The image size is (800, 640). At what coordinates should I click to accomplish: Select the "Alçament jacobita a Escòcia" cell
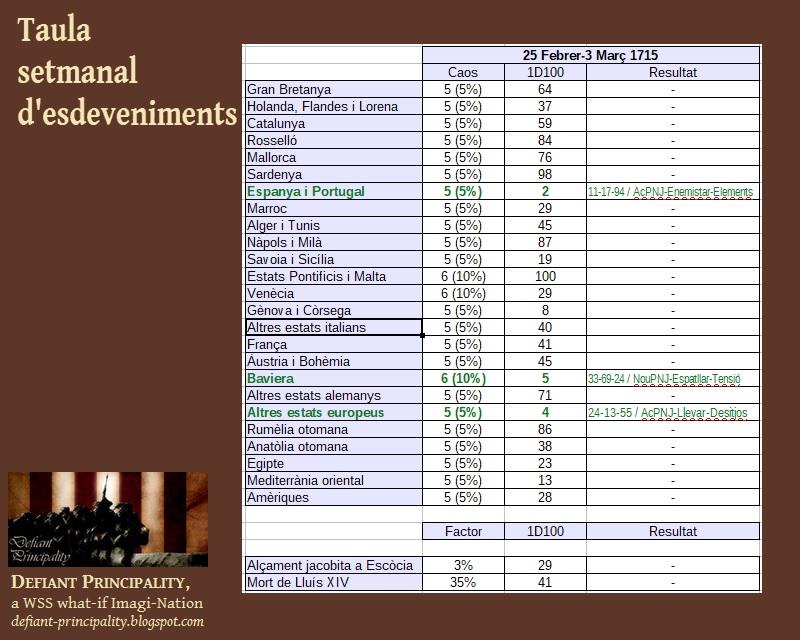tap(334, 565)
